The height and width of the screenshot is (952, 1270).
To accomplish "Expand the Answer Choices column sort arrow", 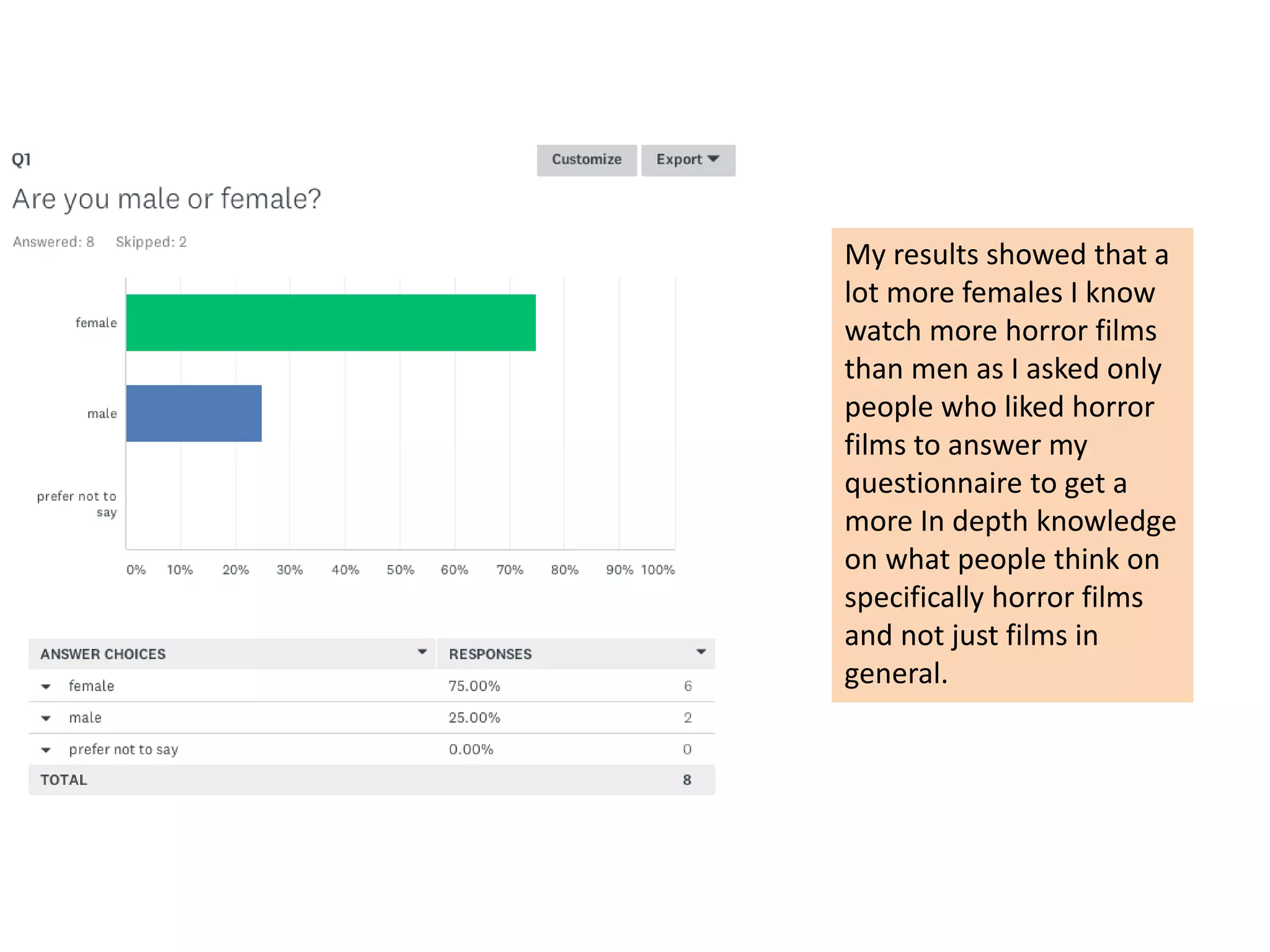I will coord(422,652).
